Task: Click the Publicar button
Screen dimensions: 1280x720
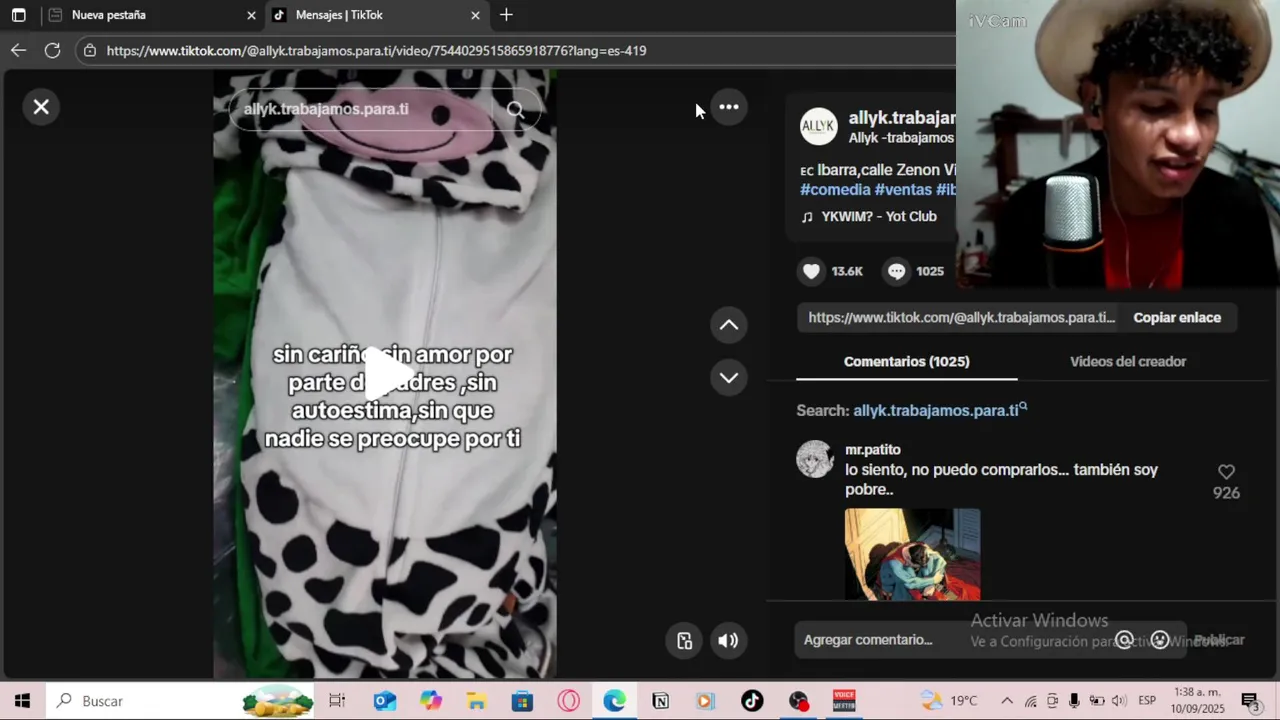Action: click(1219, 640)
